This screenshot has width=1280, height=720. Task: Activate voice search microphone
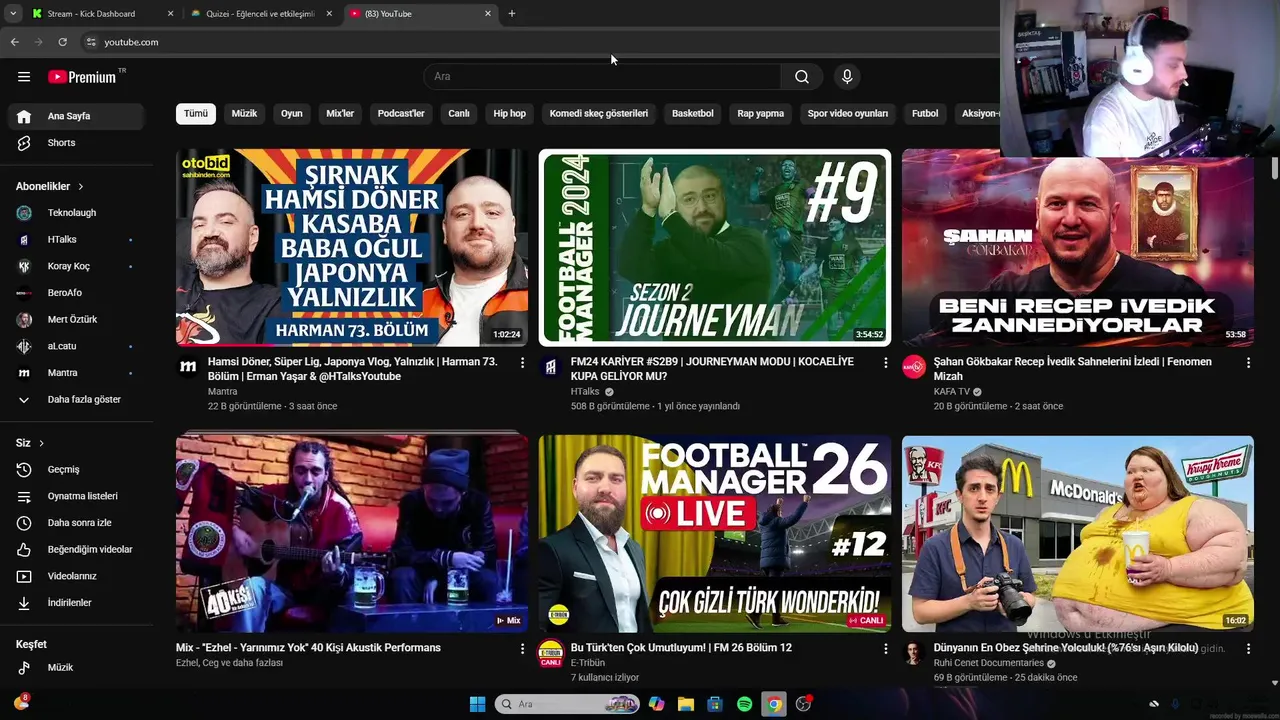pos(847,76)
